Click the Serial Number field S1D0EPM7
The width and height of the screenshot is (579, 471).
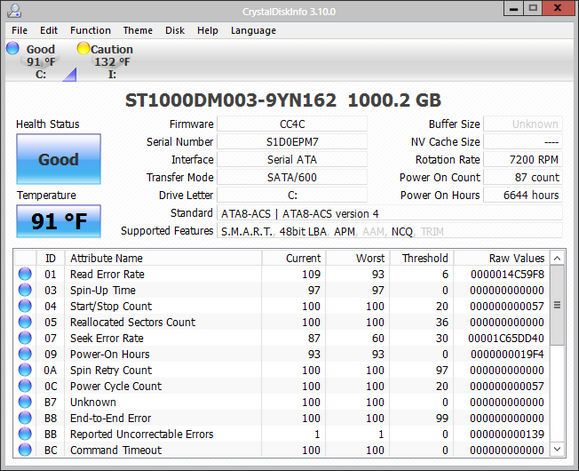292,142
